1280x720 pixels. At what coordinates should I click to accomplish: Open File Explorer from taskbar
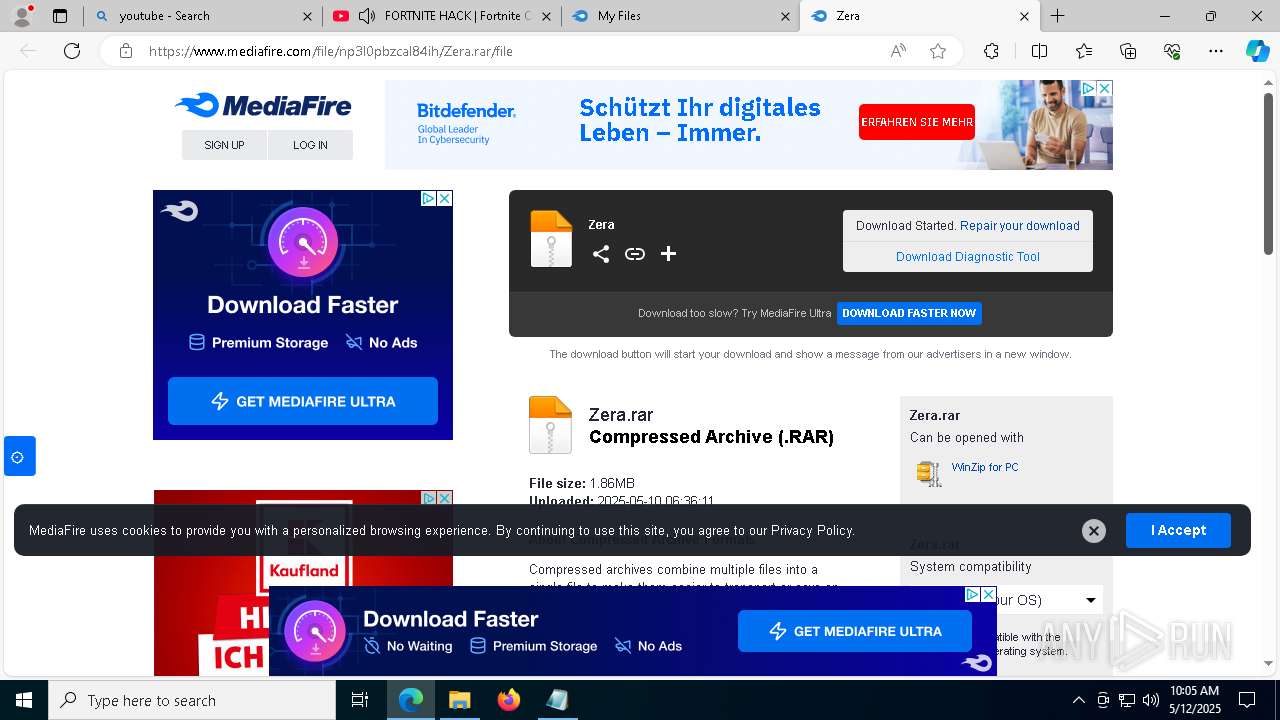(459, 700)
